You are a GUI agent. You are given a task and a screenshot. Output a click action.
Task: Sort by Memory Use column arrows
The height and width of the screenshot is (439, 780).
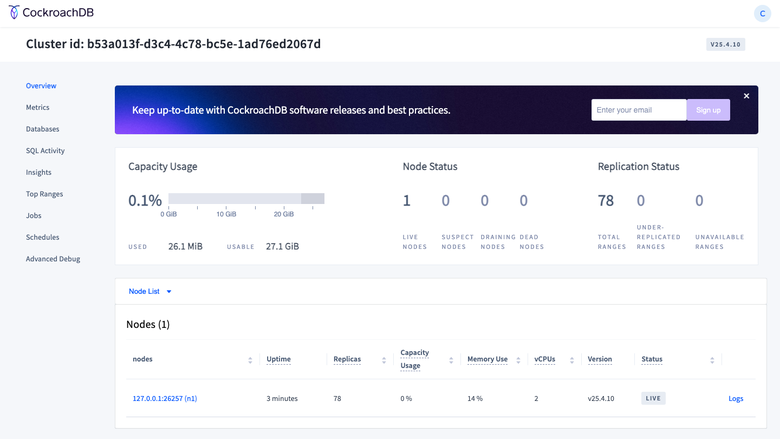pos(518,360)
